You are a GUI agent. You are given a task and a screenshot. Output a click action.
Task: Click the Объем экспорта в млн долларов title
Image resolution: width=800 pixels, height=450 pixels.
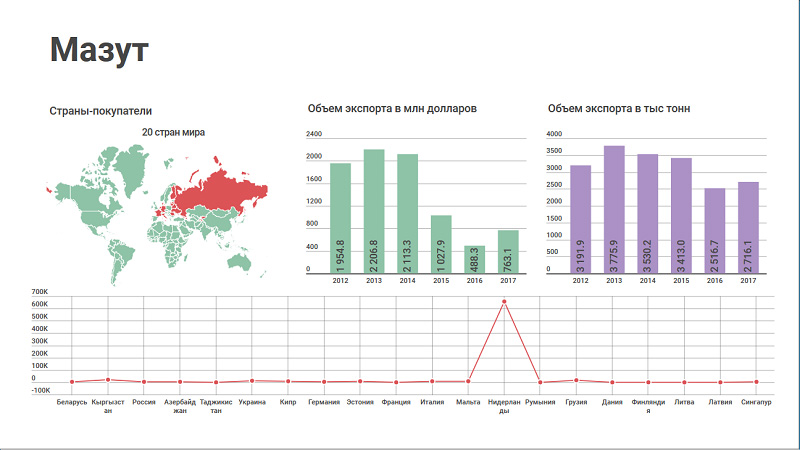pyautogui.click(x=392, y=108)
